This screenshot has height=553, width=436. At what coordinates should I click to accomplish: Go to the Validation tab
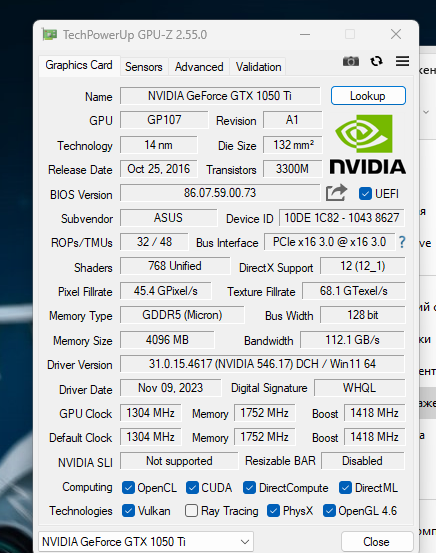point(258,67)
